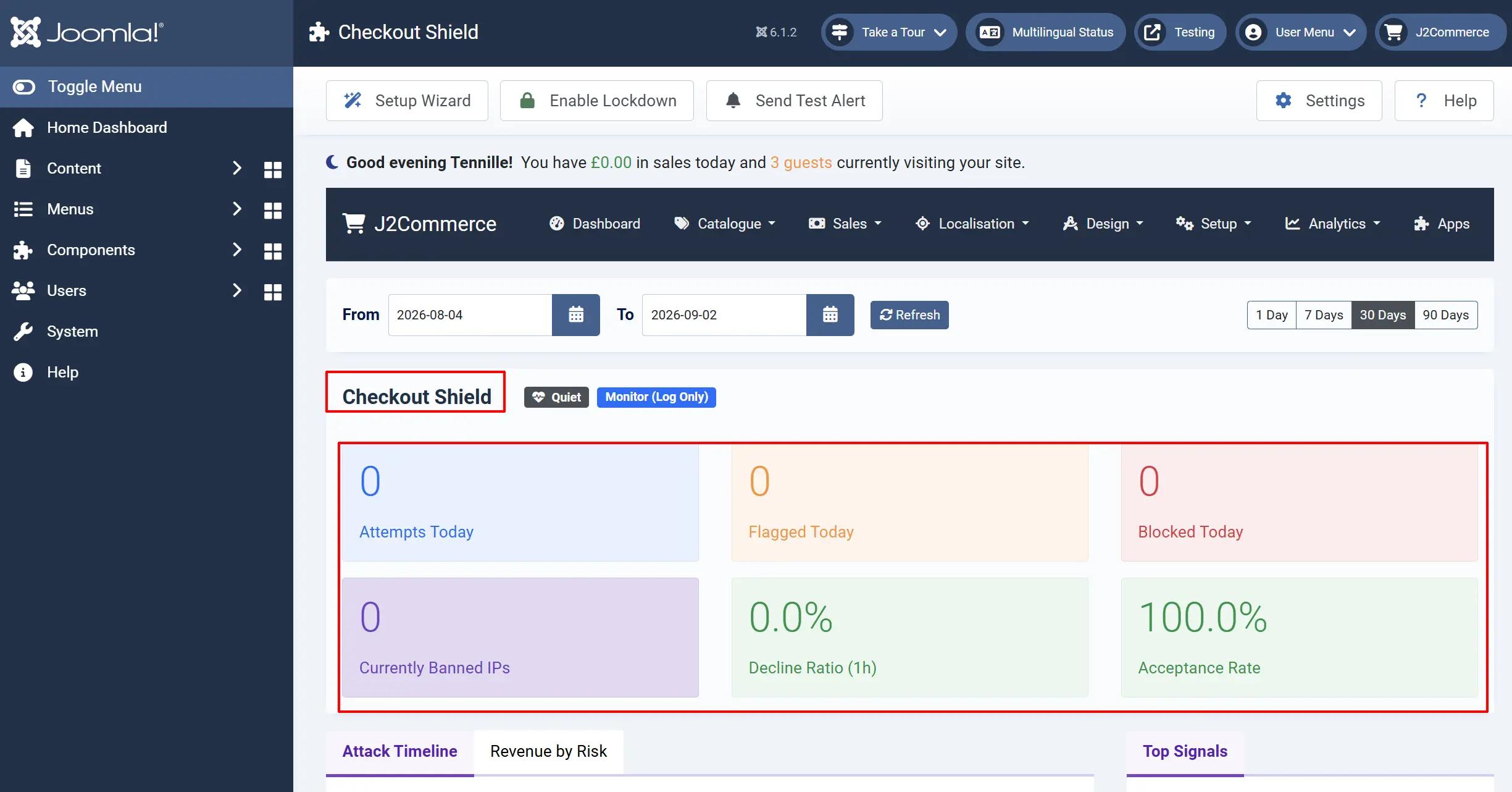Click the Decline Ratio (1h) card

[x=909, y=638]
